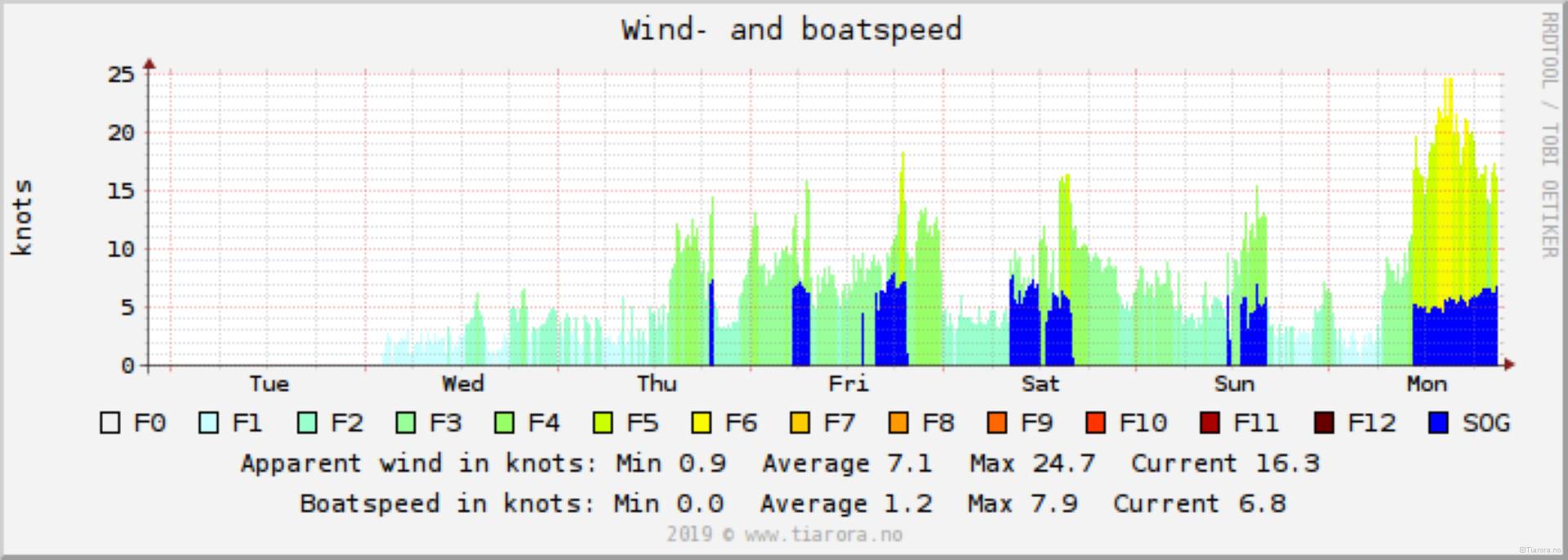Click the Current 6.8 boatspeed value
Screen dimensions: 1568x560
click(x=1199, y=504)
